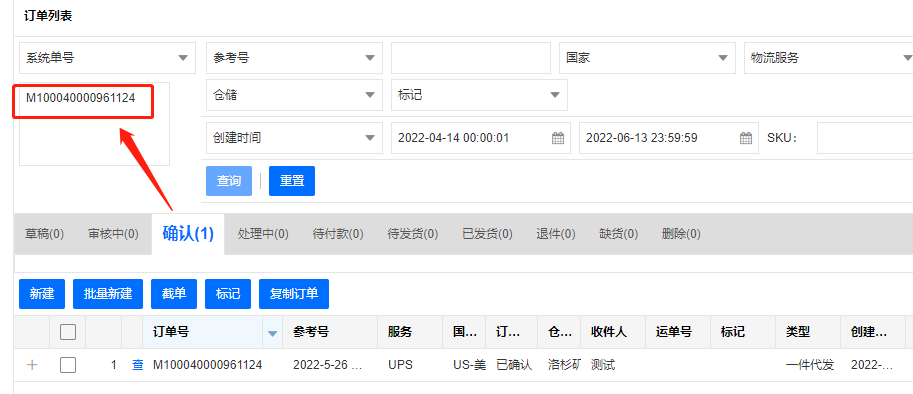
Task: Click the SKU input field
Action: click(x=865, y=138)
